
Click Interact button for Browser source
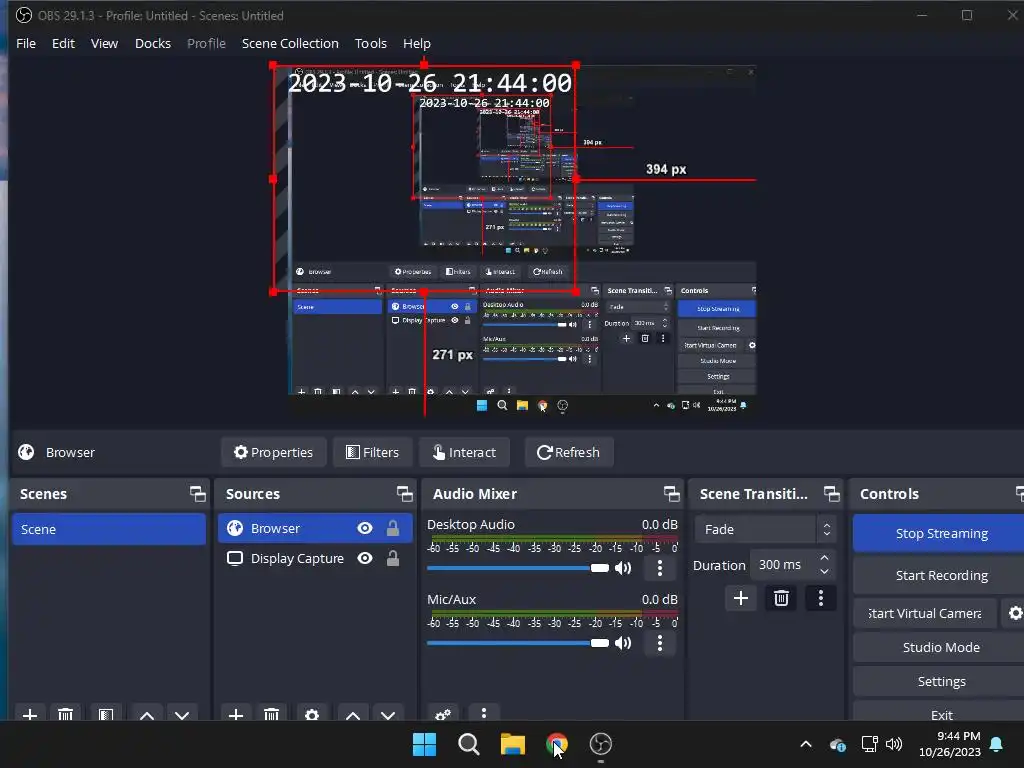[464, 452]
